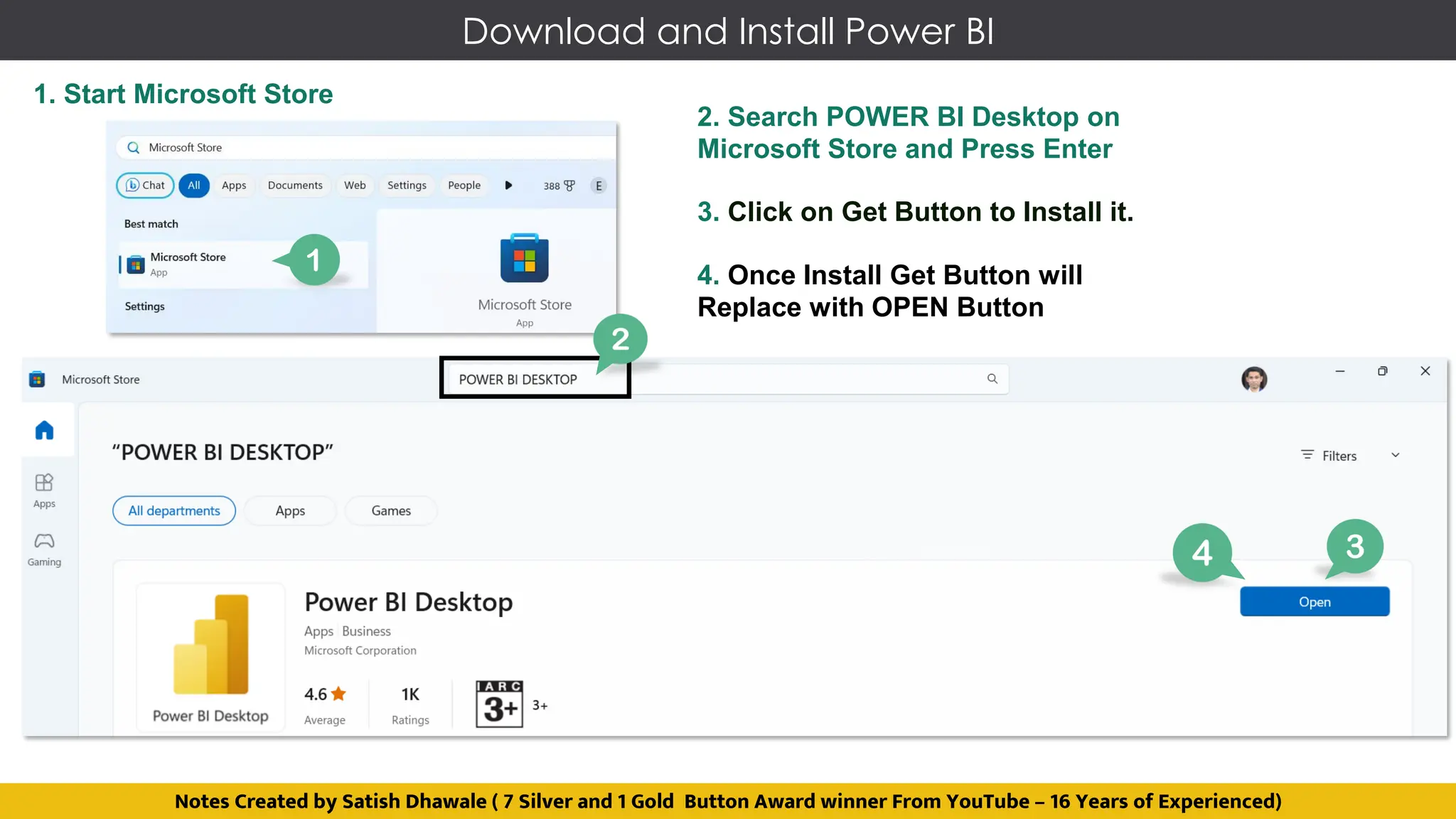The image size is (1456, 819).
Task: Click the Settings heading in search results
Action: coord(144,306)
